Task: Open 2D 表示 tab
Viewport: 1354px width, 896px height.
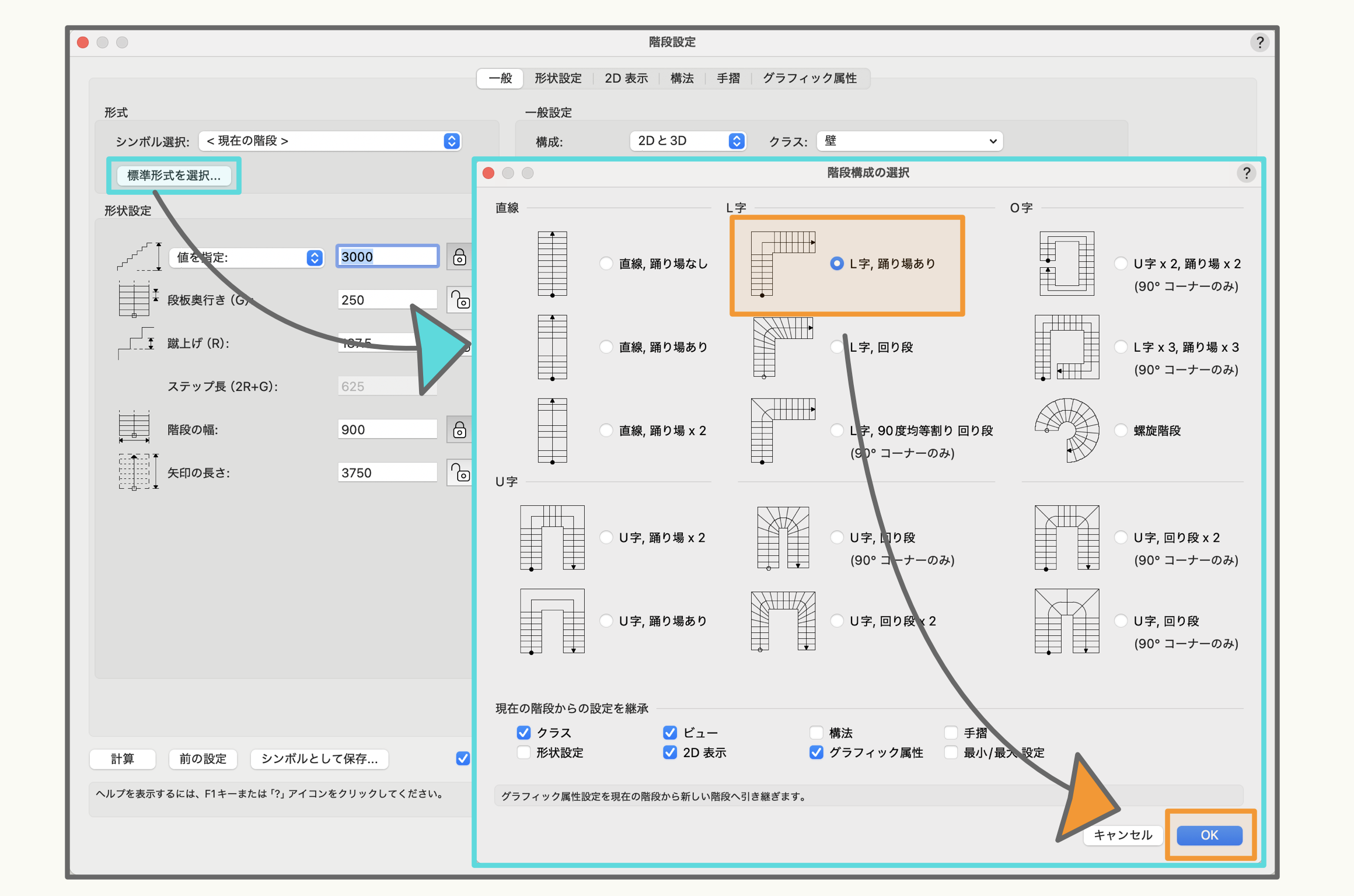Action: [x=626, y=78]
